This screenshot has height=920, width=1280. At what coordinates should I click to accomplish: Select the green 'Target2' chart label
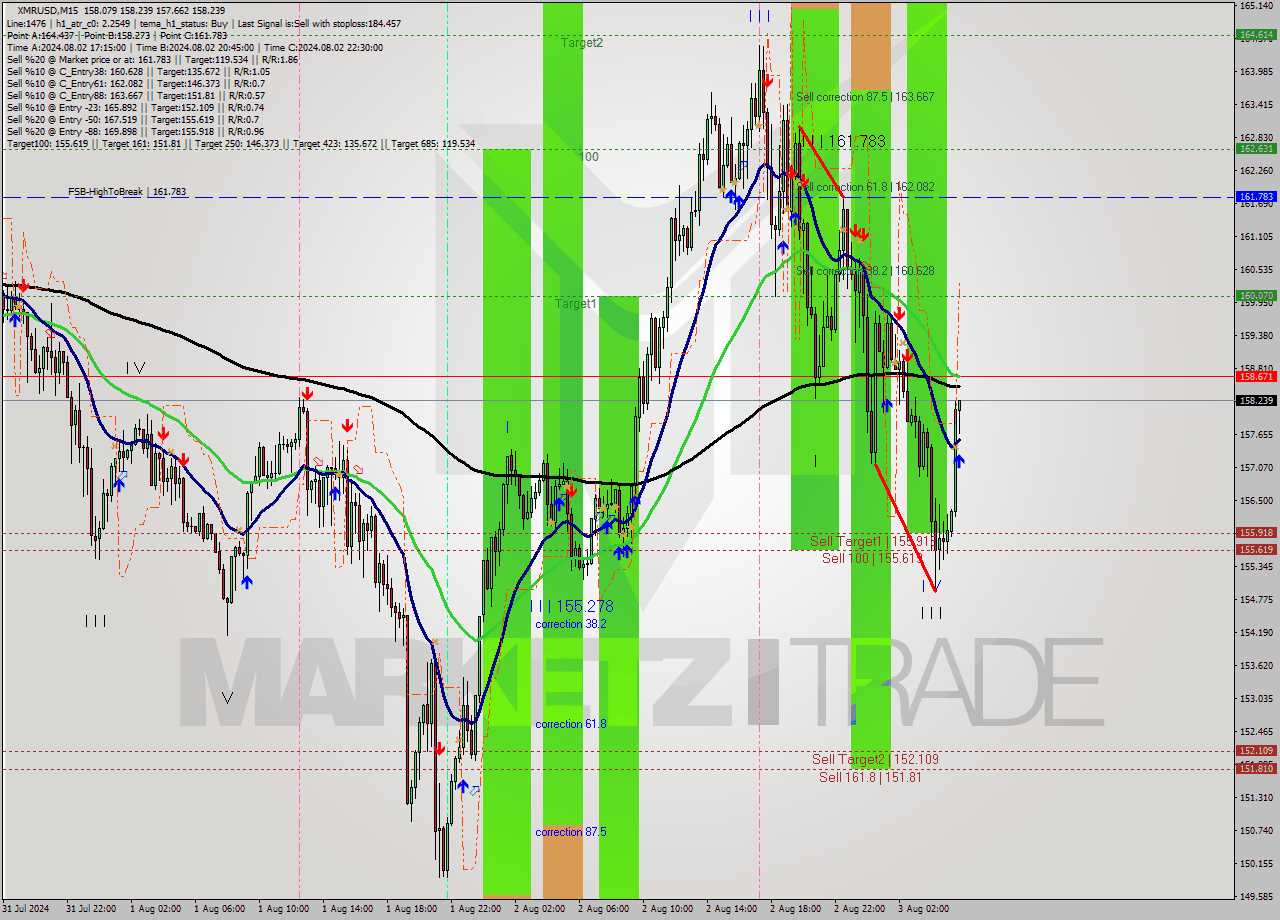point(581,43)
